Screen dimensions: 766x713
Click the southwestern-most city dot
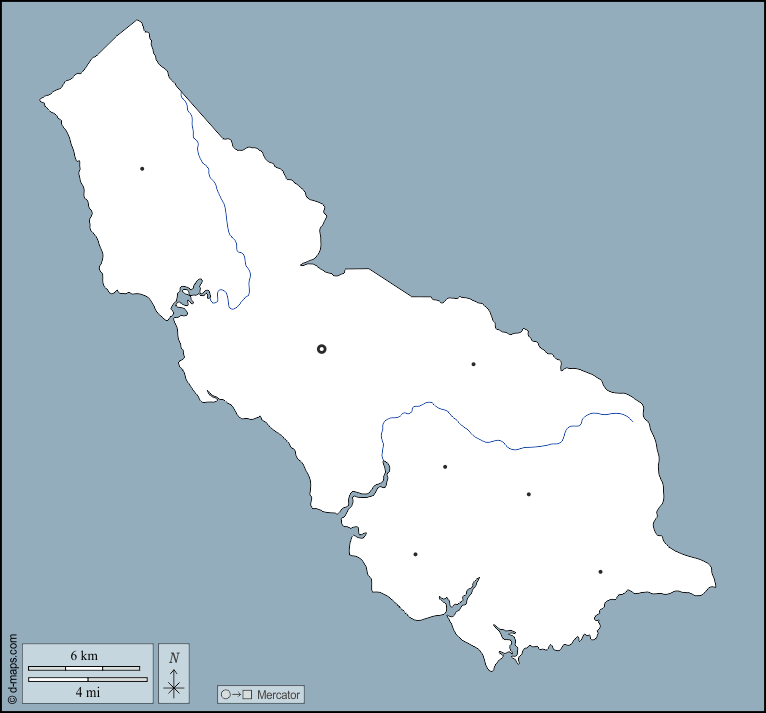pyautogui.click(x=415, y=554)
